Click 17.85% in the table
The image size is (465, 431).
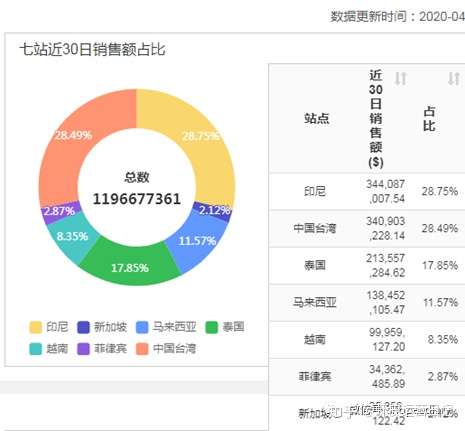[440, 265]
